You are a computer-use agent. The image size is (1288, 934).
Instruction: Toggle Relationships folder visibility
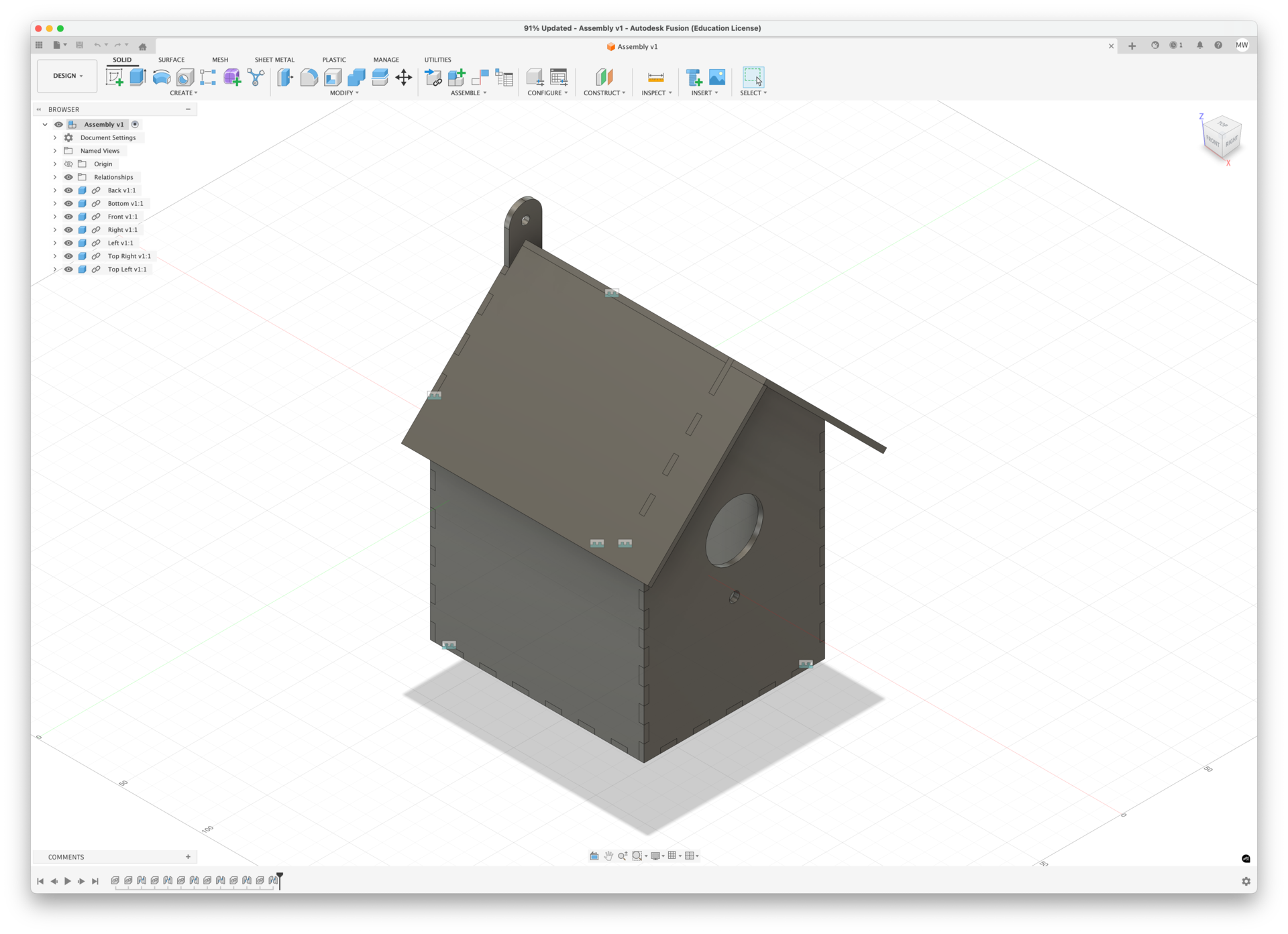pyautogui.click(x=68, y=177)
